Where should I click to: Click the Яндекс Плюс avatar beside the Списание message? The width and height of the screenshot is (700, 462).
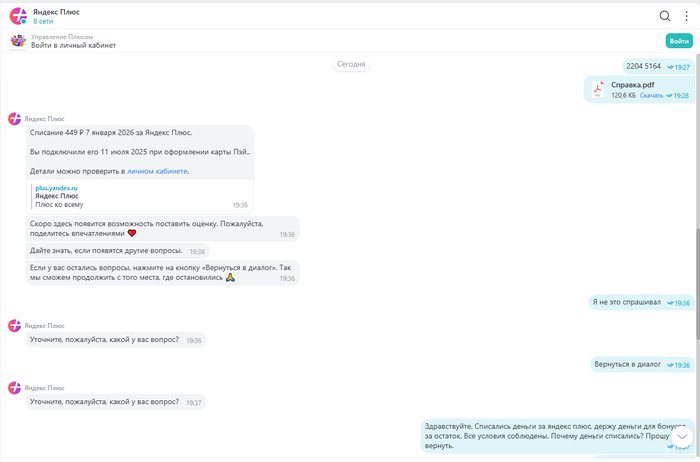coord(15,119)
